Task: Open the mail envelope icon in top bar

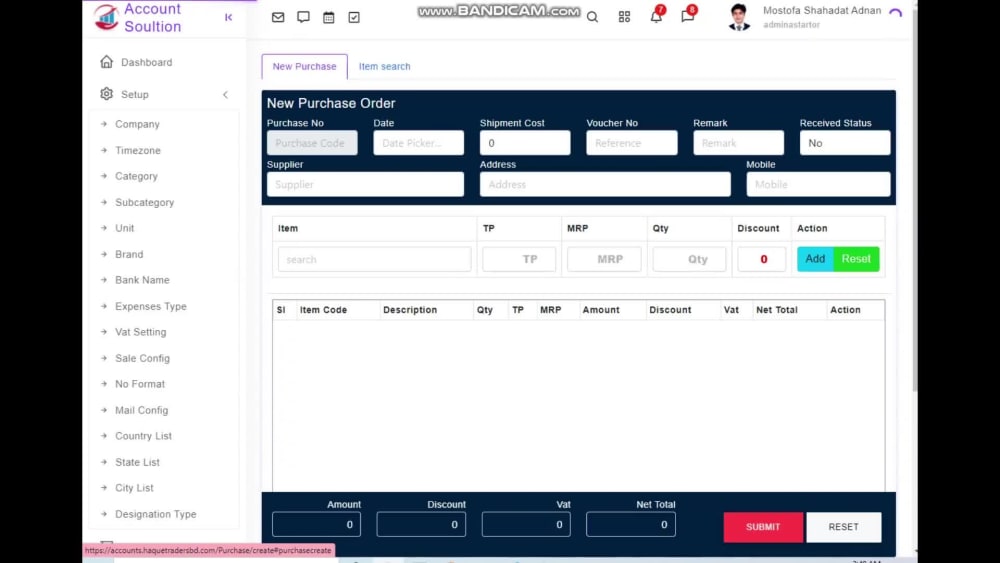Action: coord(278,17)
